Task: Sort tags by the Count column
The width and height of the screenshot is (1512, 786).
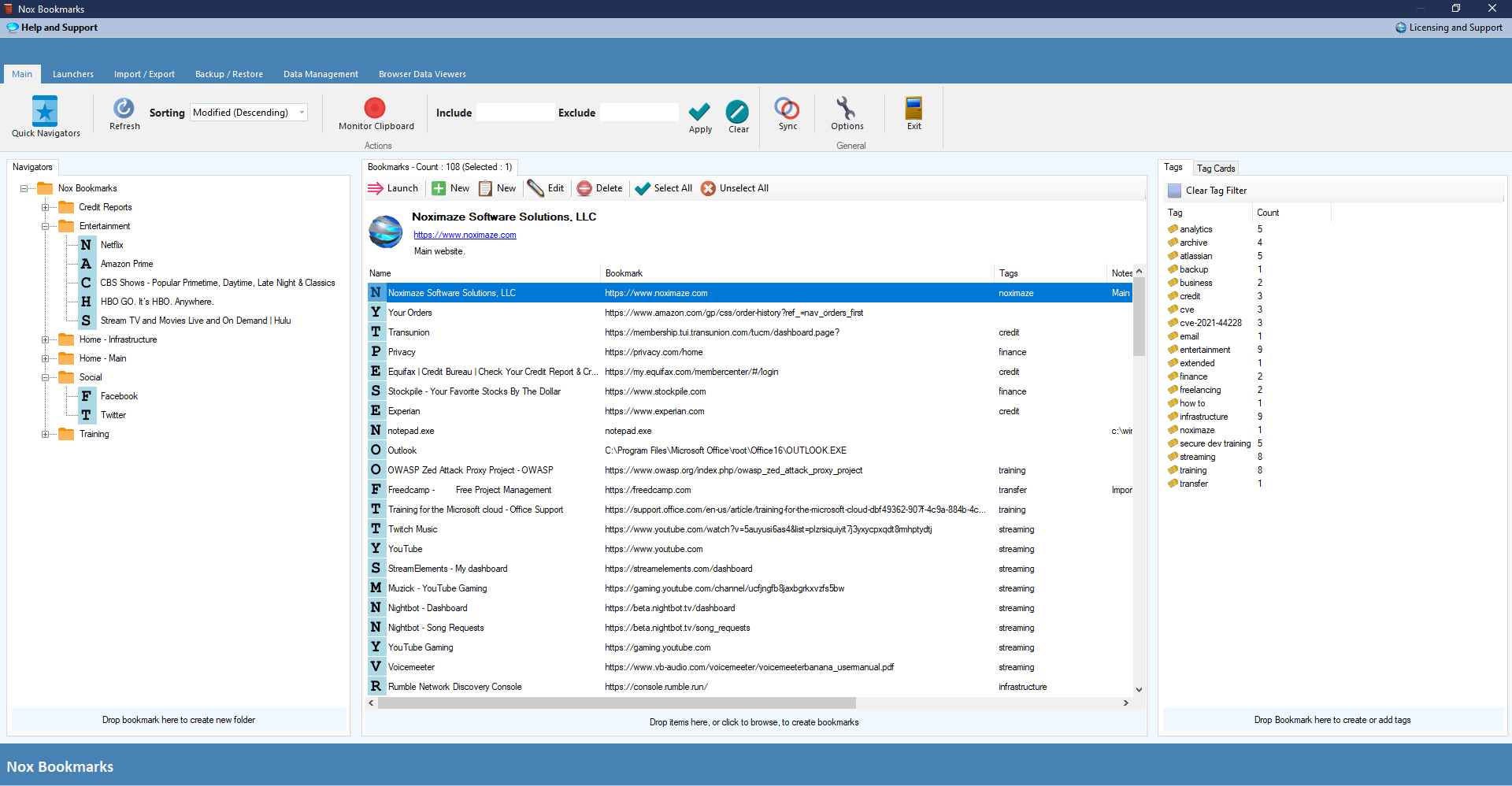Action: tap(1291, 213)
